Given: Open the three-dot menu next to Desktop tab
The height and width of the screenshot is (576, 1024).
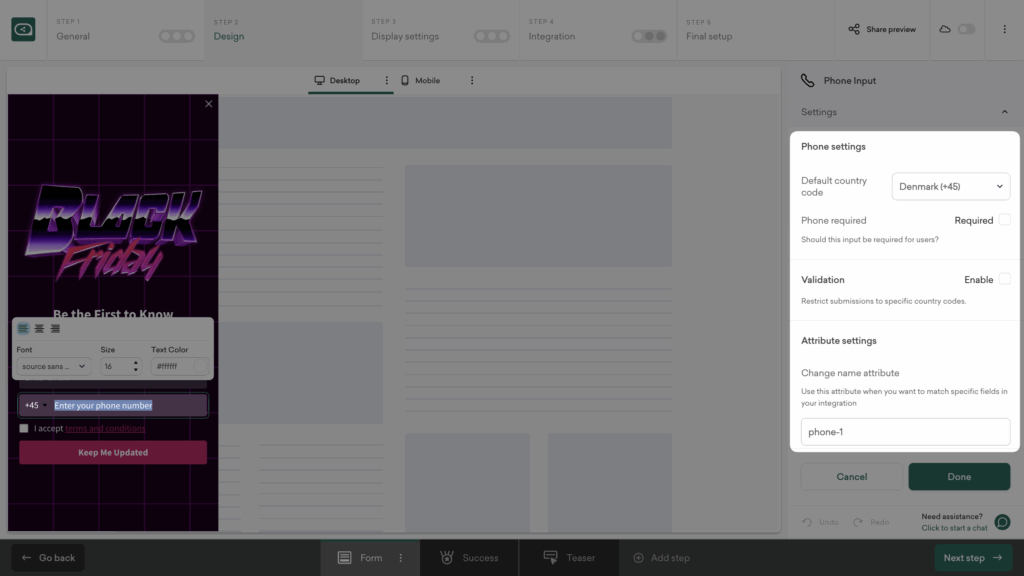Looking at the screenshot, I should tap(389, 80).
